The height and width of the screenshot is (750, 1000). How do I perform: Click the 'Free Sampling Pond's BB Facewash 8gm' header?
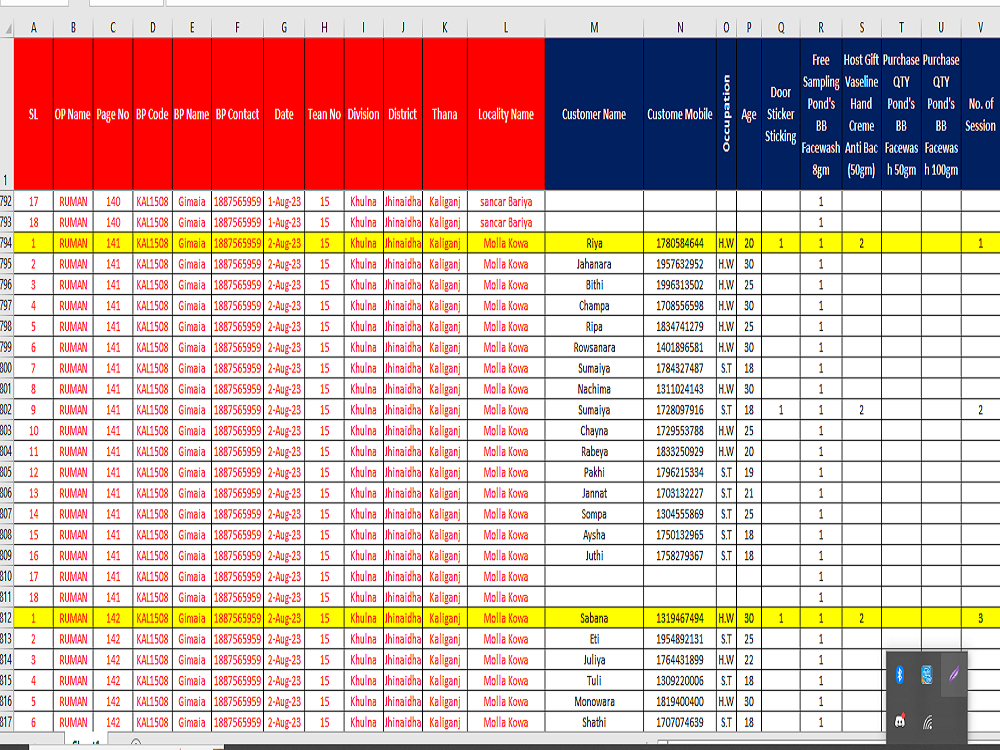(x=821, y=114)
